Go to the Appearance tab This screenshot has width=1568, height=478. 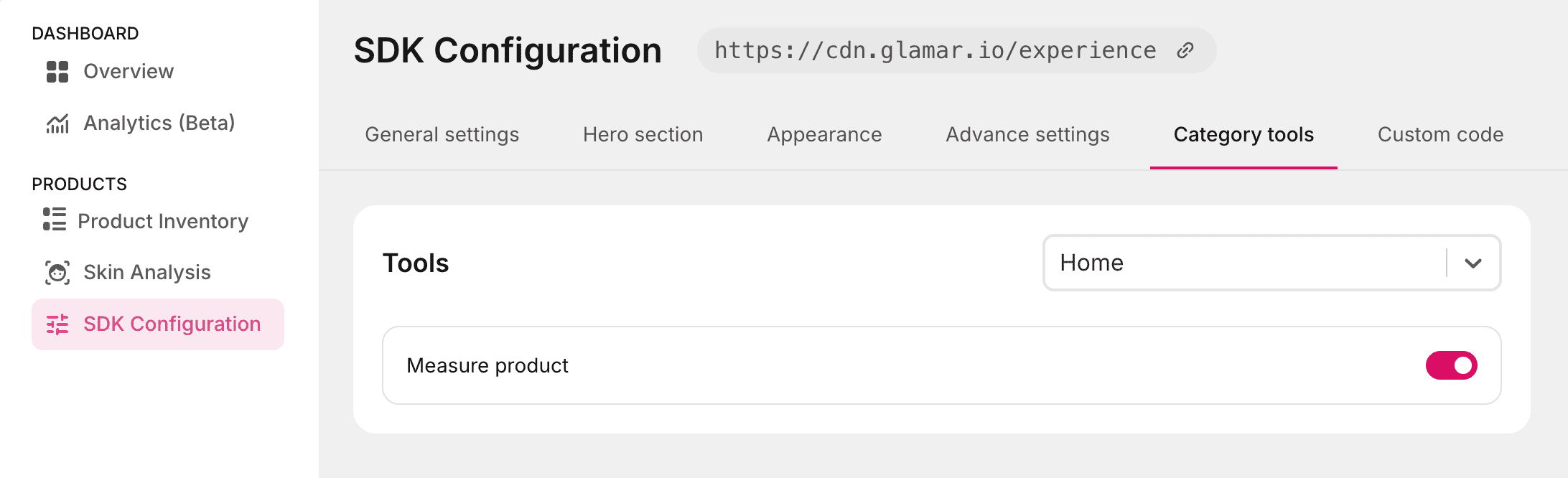[x=824, y=135]
